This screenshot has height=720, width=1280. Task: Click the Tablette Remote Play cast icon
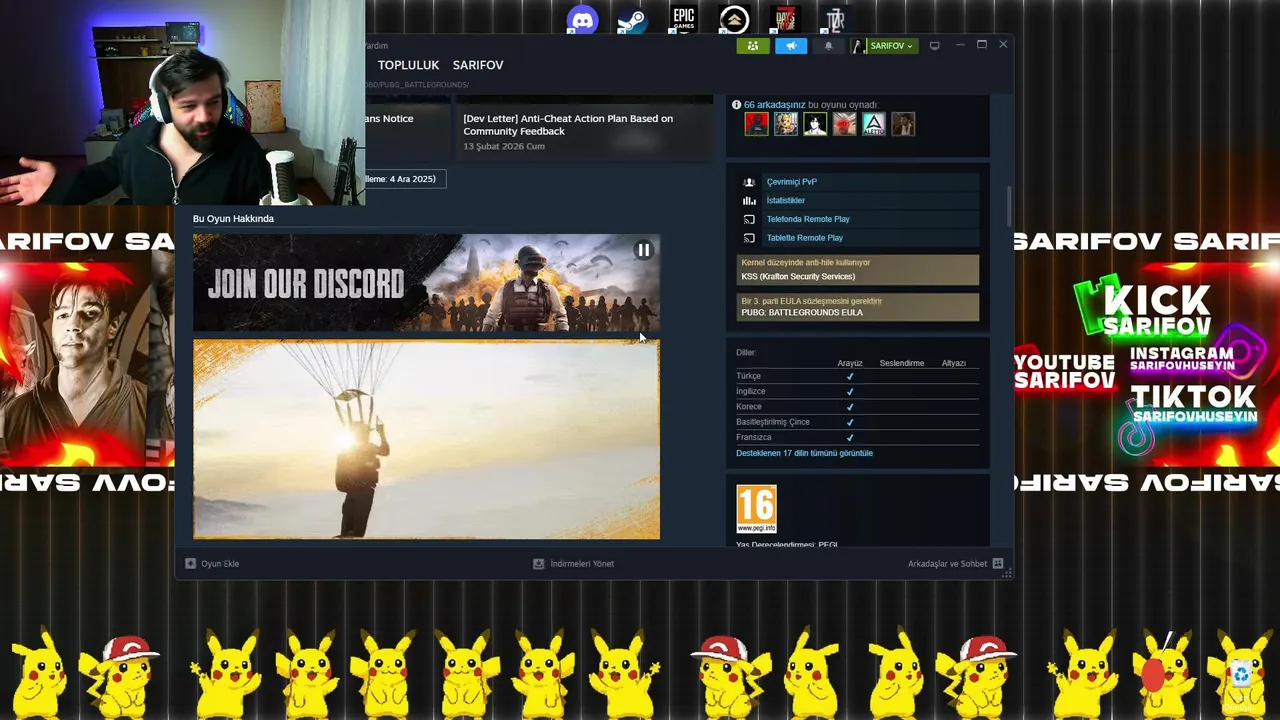tap(749, 238)
